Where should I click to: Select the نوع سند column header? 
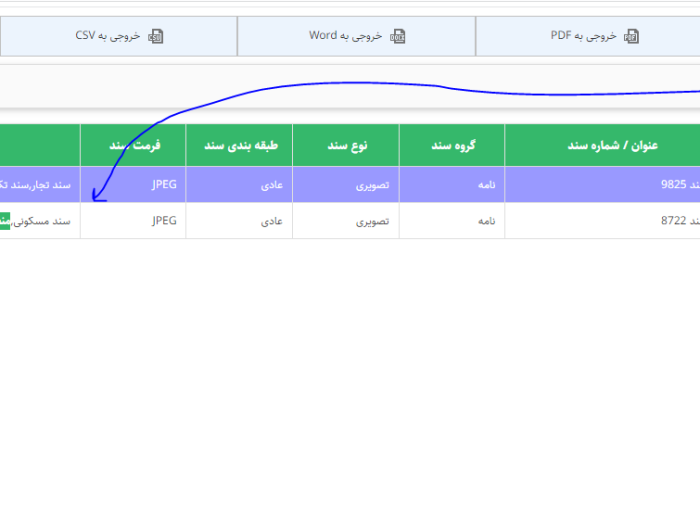coord(346,145)
